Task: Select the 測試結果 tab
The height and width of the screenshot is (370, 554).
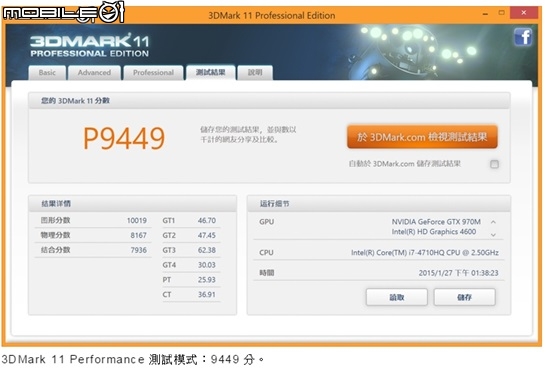Action: [x=211, y=72]
